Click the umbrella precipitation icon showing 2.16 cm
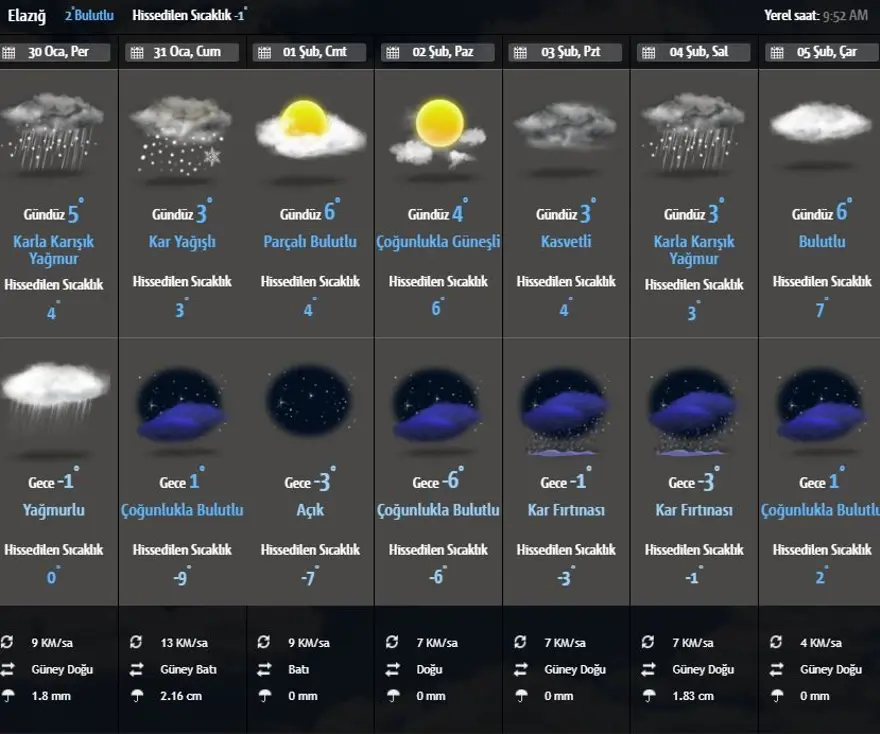 [136, 696]
